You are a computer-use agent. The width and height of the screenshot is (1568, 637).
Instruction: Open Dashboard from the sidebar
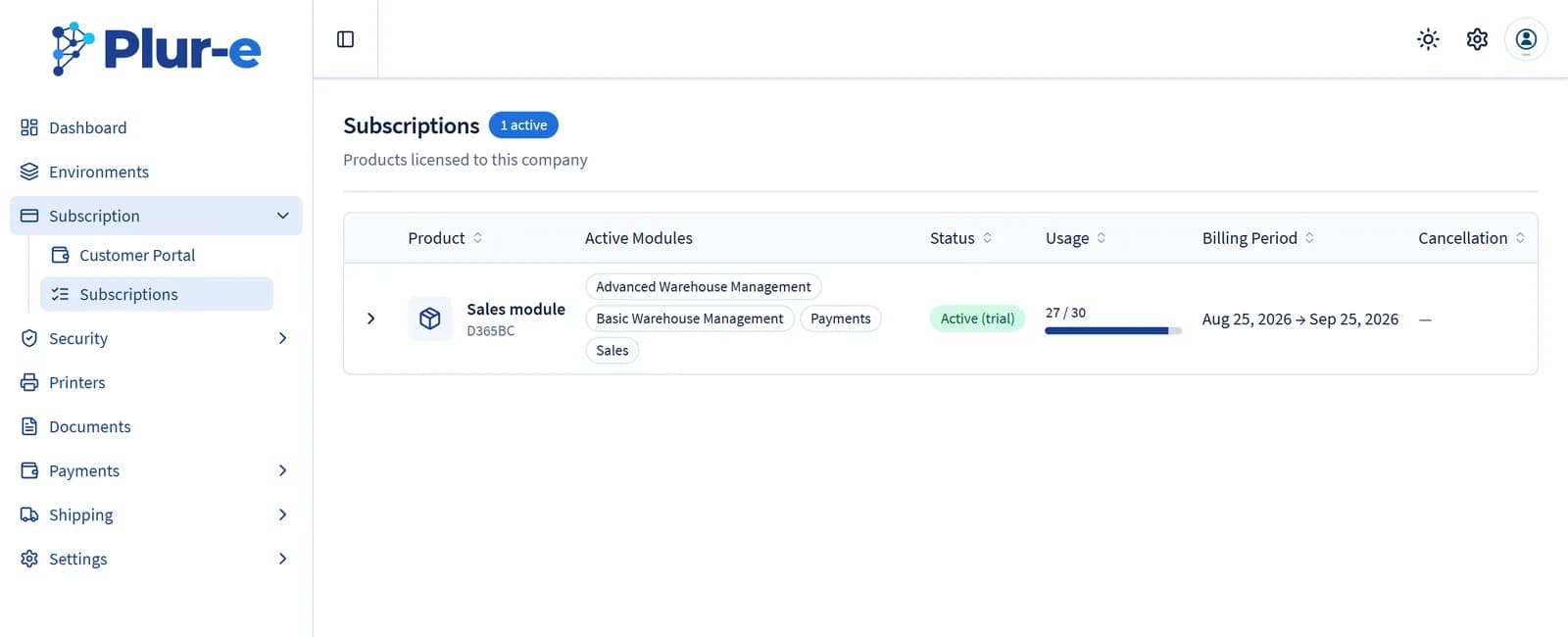click(156, 127)
